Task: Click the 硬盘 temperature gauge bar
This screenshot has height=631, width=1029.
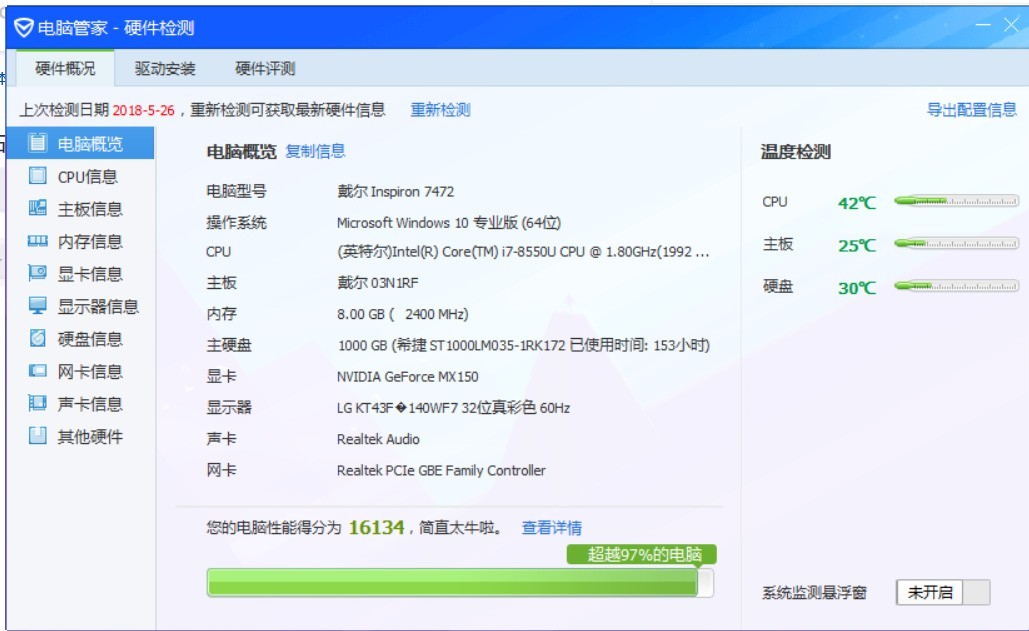Action: [x=956, y=286]
